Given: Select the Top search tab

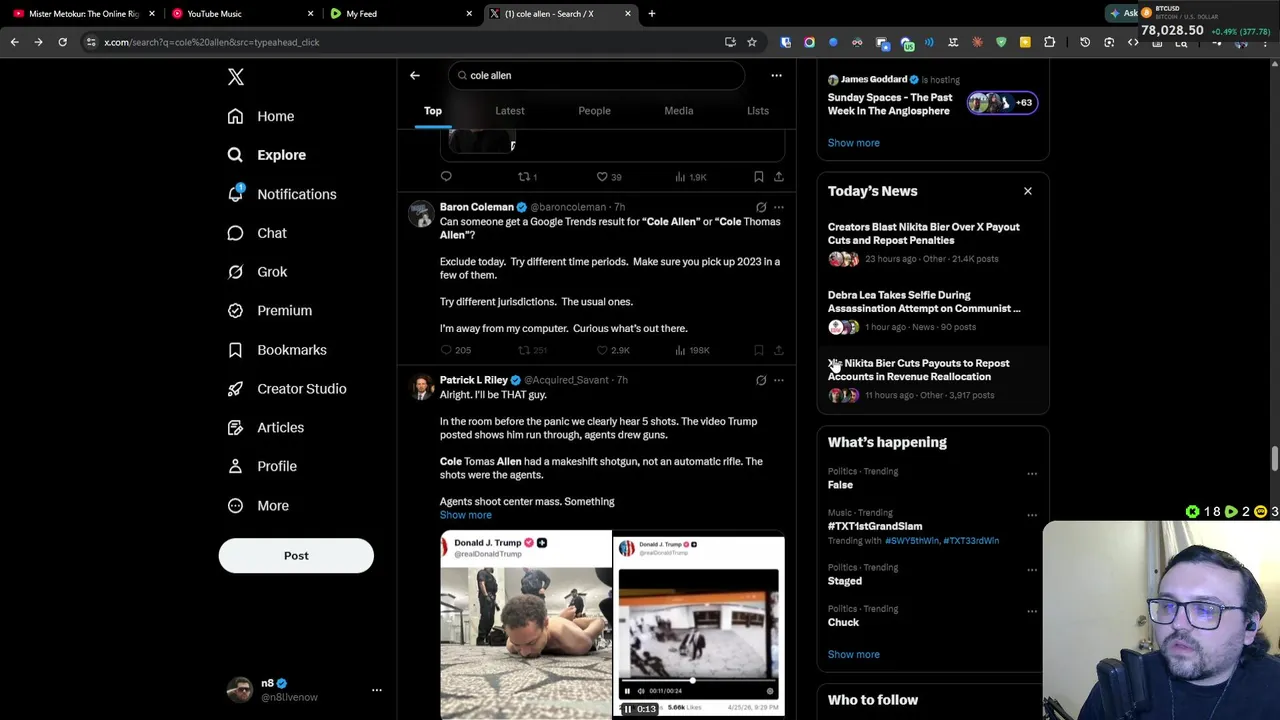Looking at the screenshot, I should pyautogui.click(x=433, y=111).
